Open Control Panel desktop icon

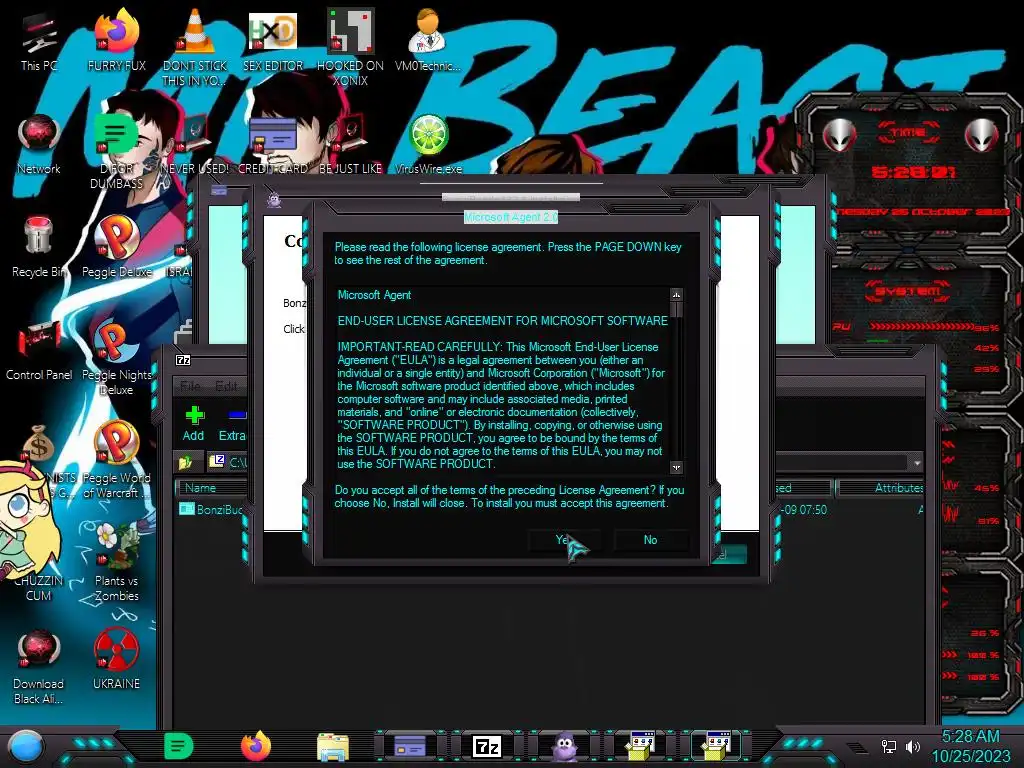(39, 351)
